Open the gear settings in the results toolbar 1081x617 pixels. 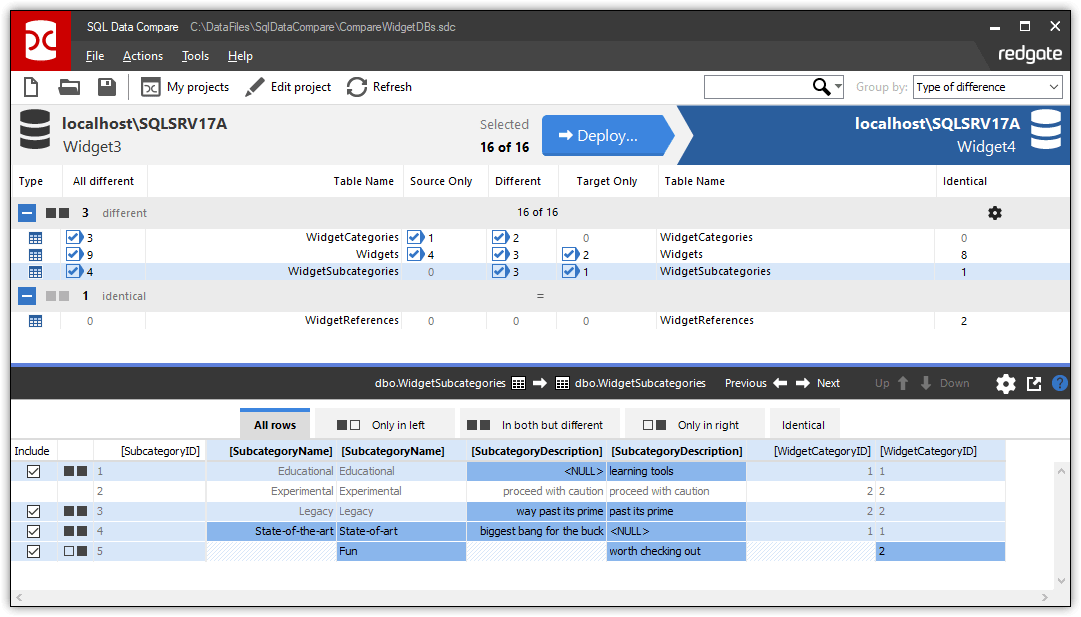[x=1005, y=383]
